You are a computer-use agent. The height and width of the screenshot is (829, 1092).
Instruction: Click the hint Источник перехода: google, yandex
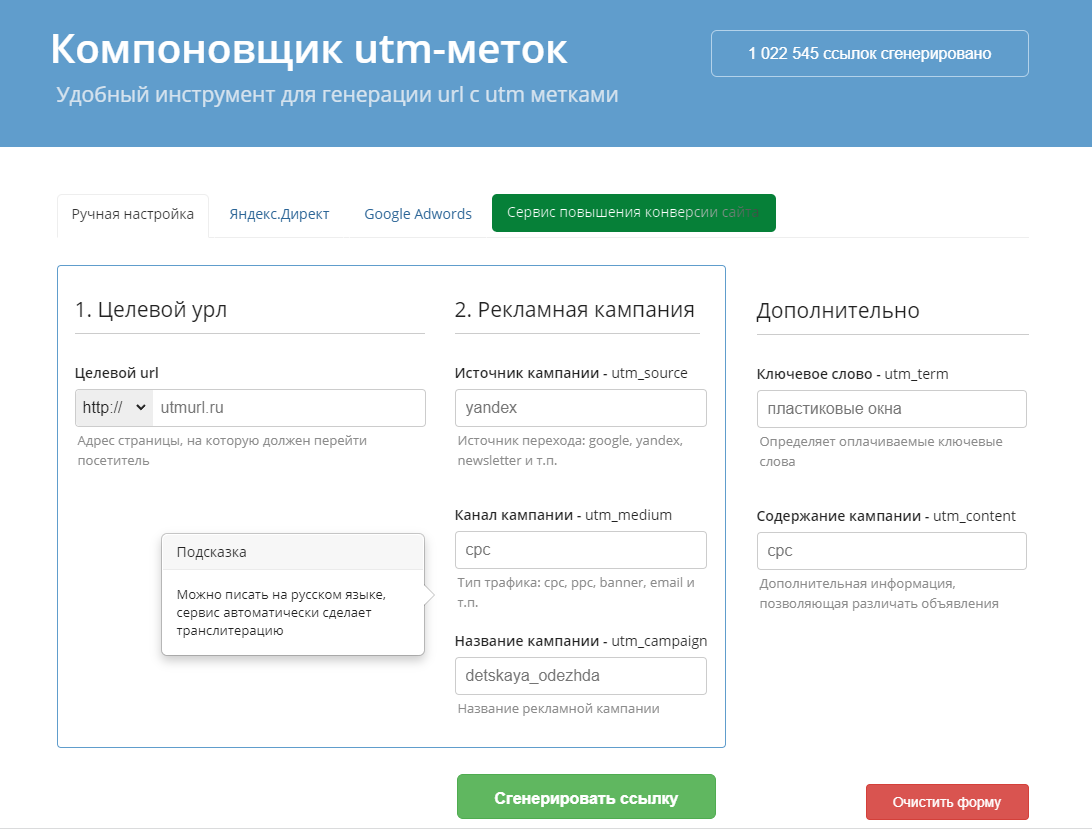(x=570, y=451)
